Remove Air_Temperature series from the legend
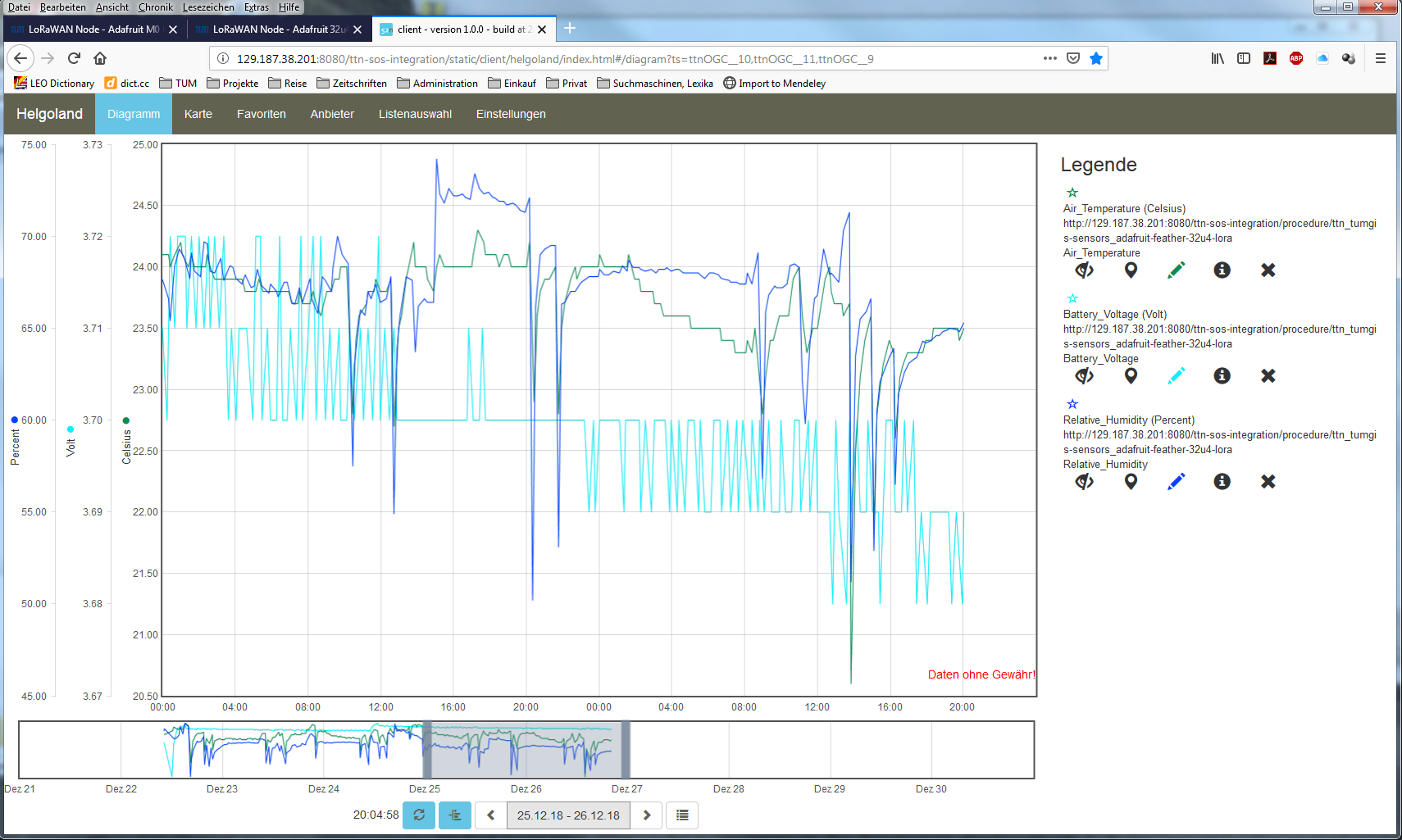The height and width of the screenshot is (840, 1402). pyautogui.click(x=1268, y=270)
